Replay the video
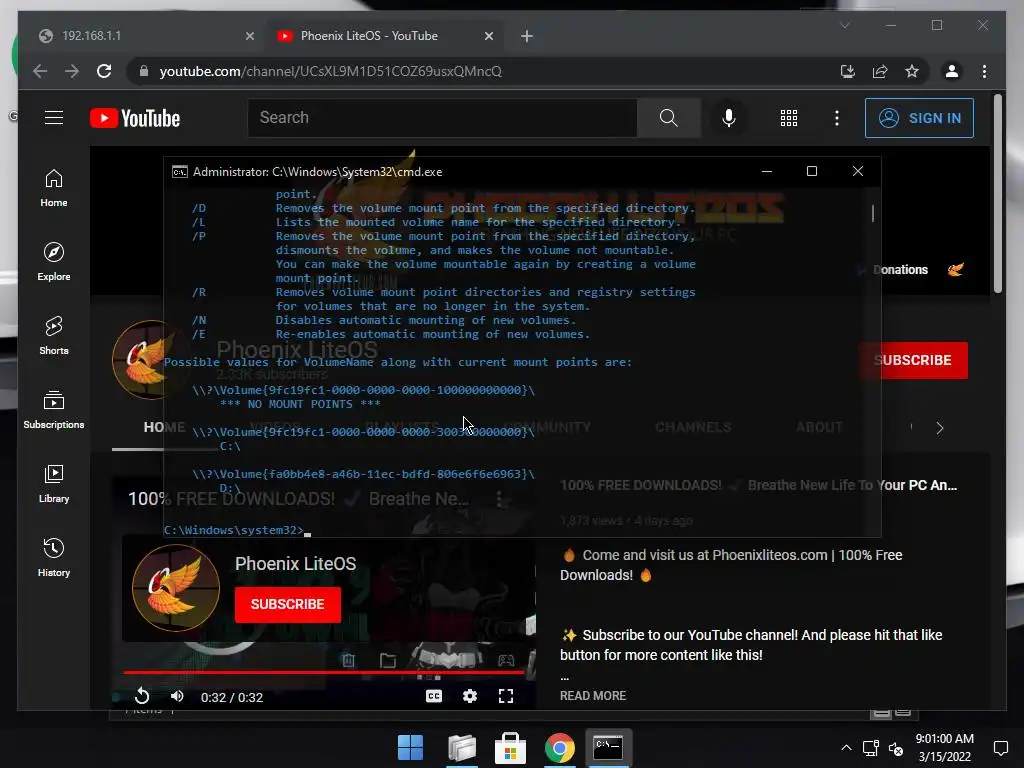Screen dimensions: 1024x768 tap(142, 696)
